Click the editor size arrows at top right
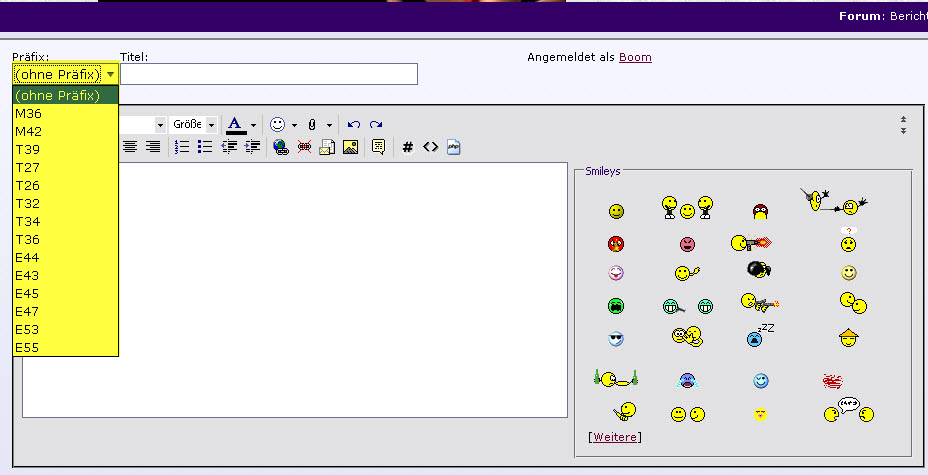Screen dimensions: 928x475 pos(903,125)
